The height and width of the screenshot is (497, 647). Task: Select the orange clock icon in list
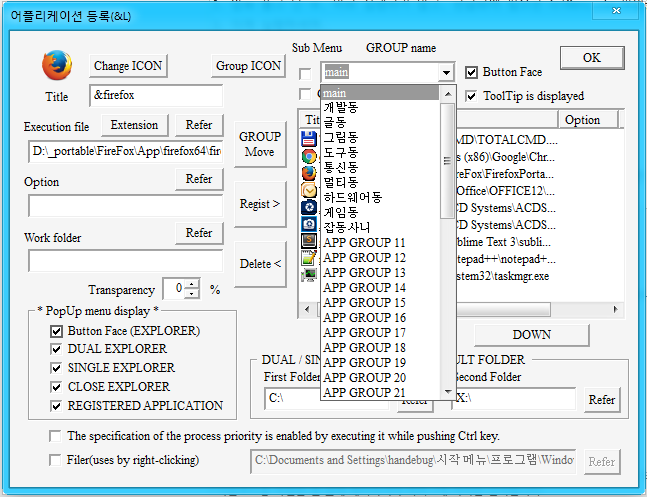point(309,190)
